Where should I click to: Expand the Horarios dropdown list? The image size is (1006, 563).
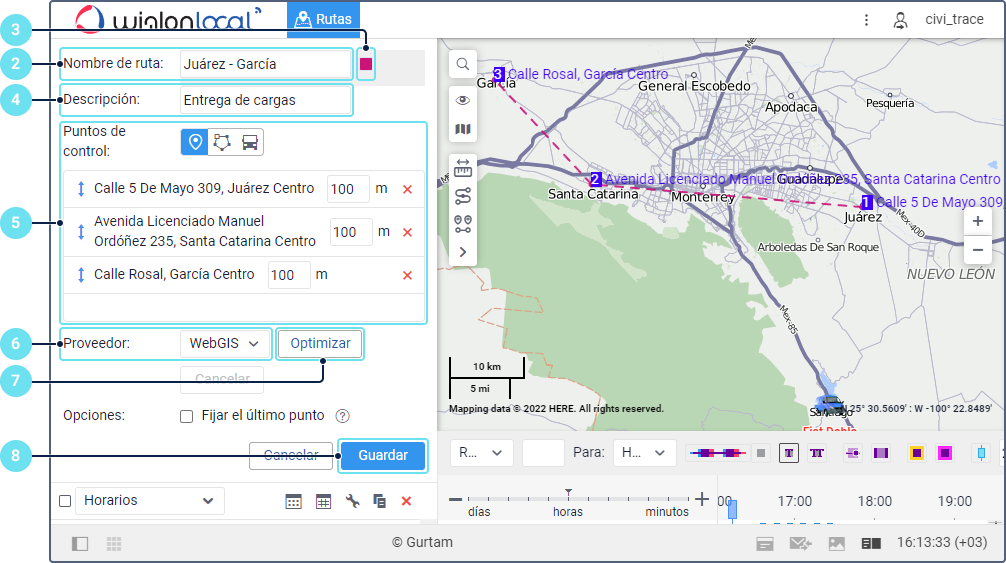150,501
